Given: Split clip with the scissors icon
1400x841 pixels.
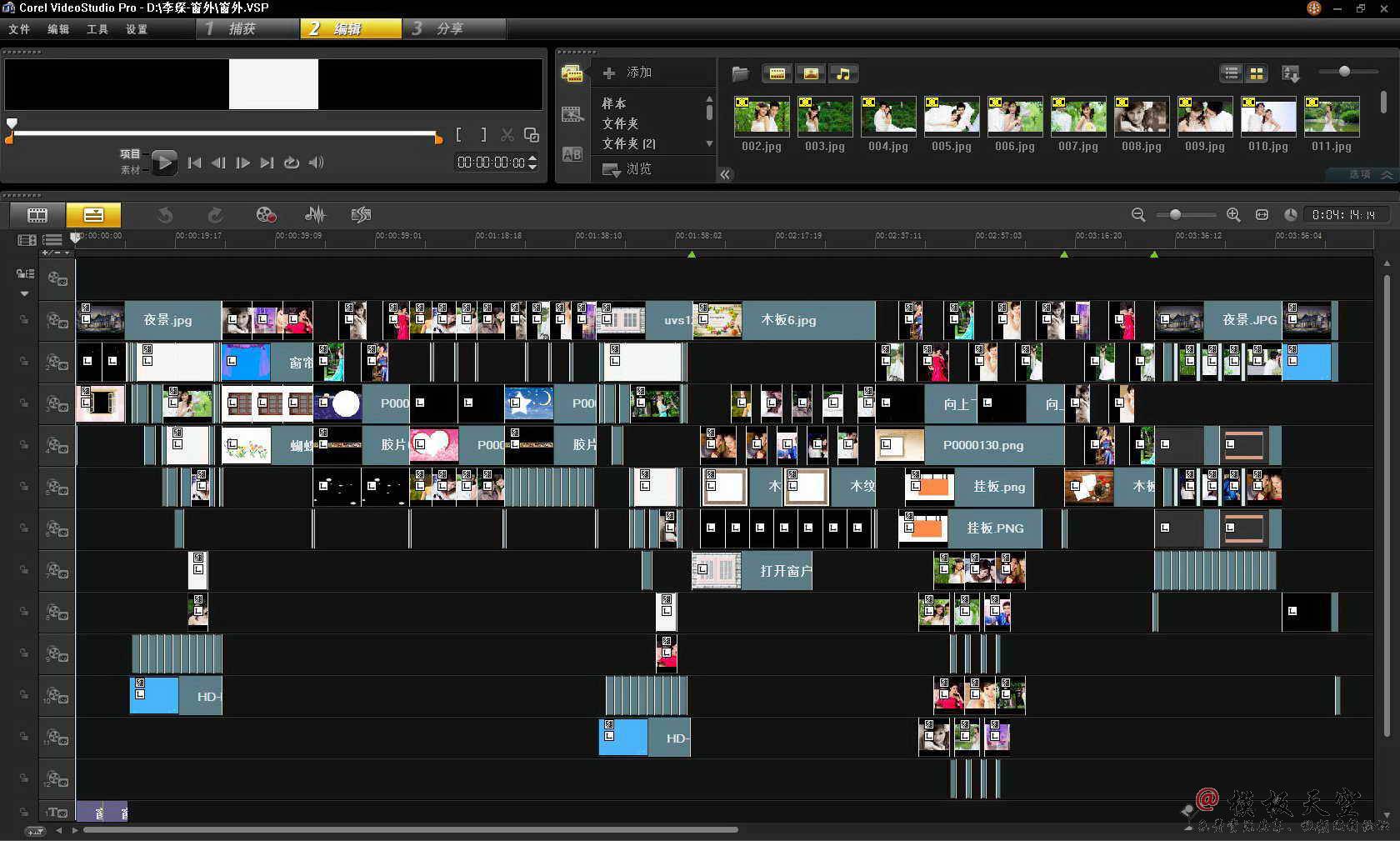Looking at the screenshot, I should pyautogui.click(x=507, y=135).
